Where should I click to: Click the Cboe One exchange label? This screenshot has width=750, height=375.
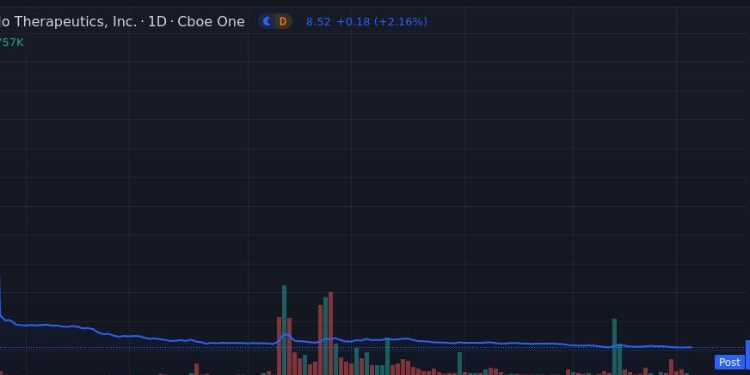(x=211, y=22)
